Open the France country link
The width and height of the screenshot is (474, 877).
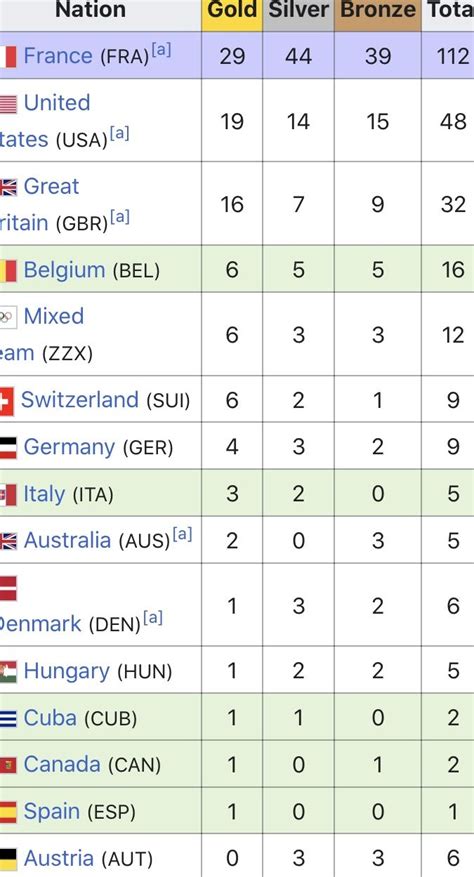pos(58,56)
